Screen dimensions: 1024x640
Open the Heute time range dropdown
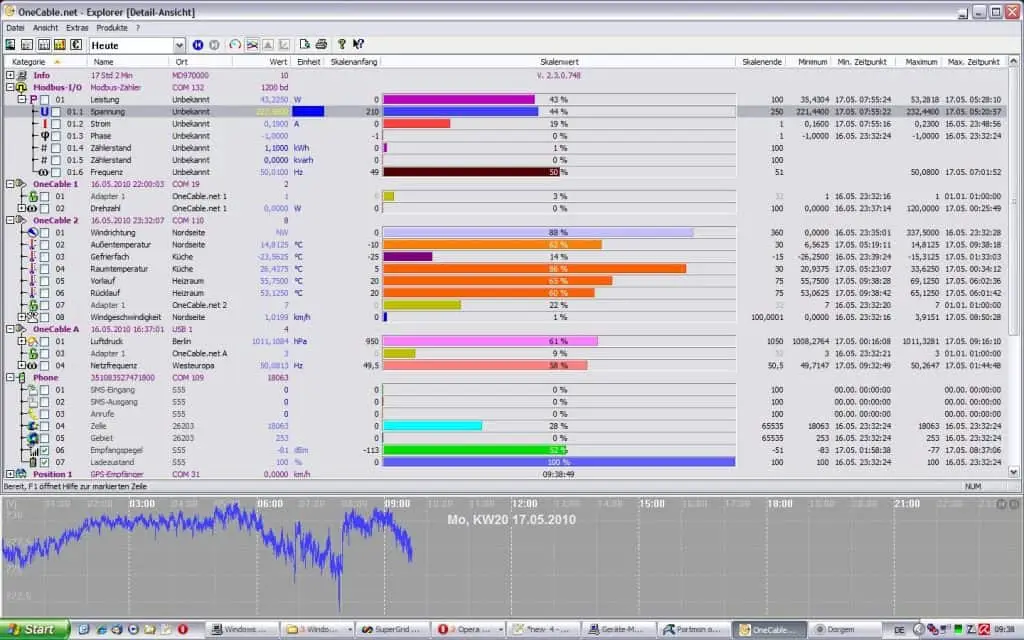point(179,45)
